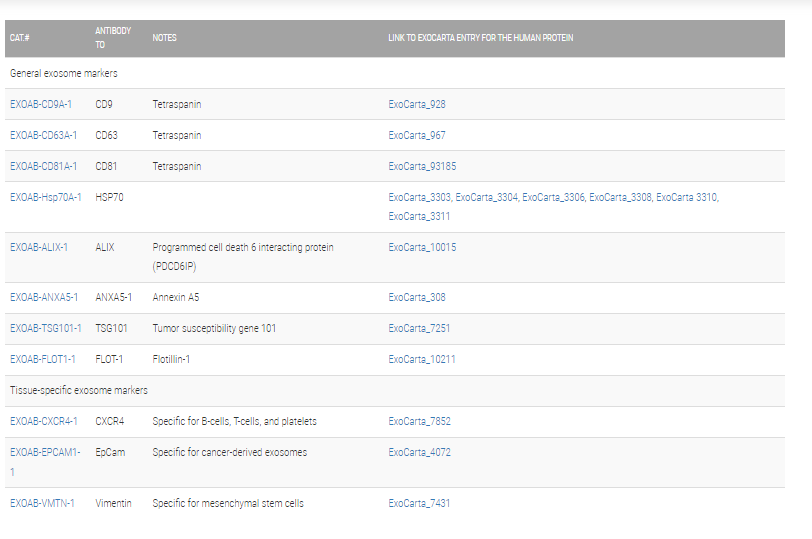
Task: Open the ExoCarta_93185 entry
Action: coord(422,166)
